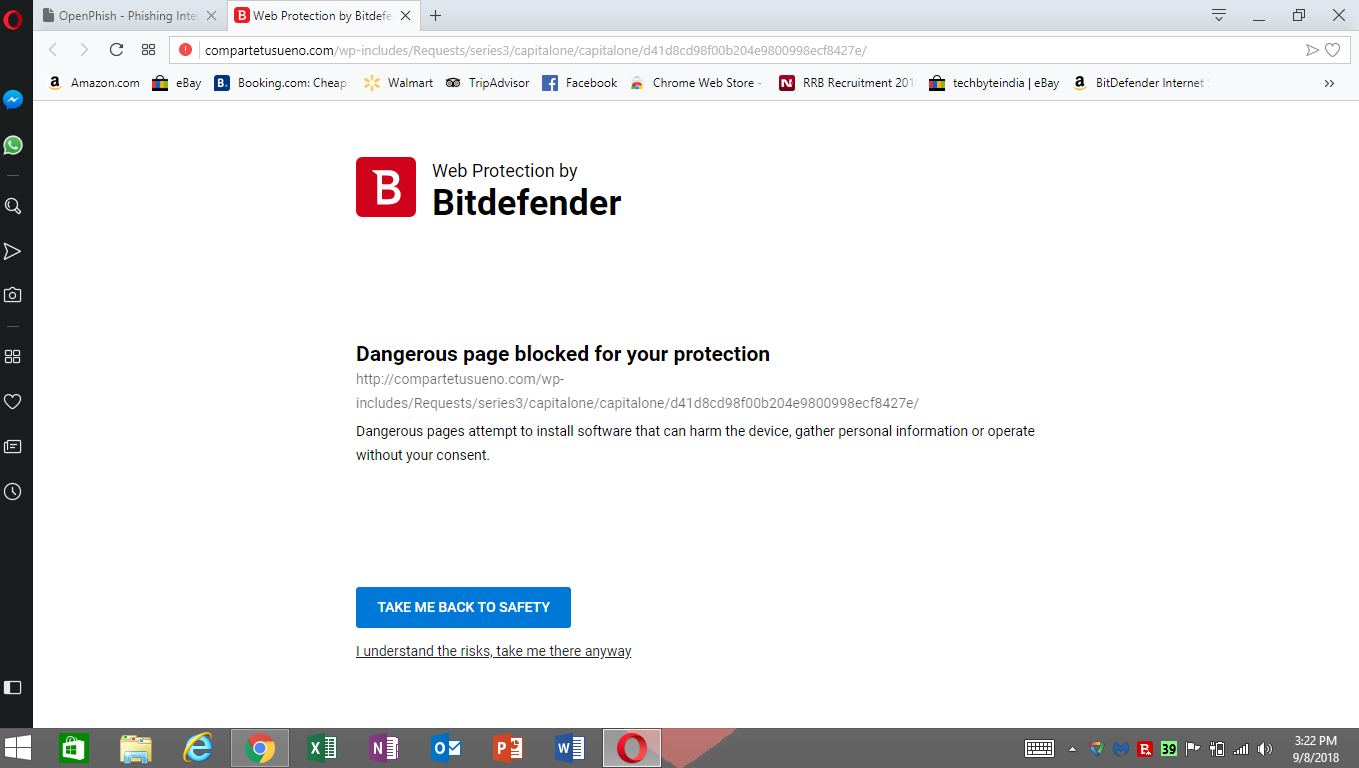This screenshot has width=1359, height=768.
Task: Open Bookmarks heart in sidebar
Action: click(13, 401)
